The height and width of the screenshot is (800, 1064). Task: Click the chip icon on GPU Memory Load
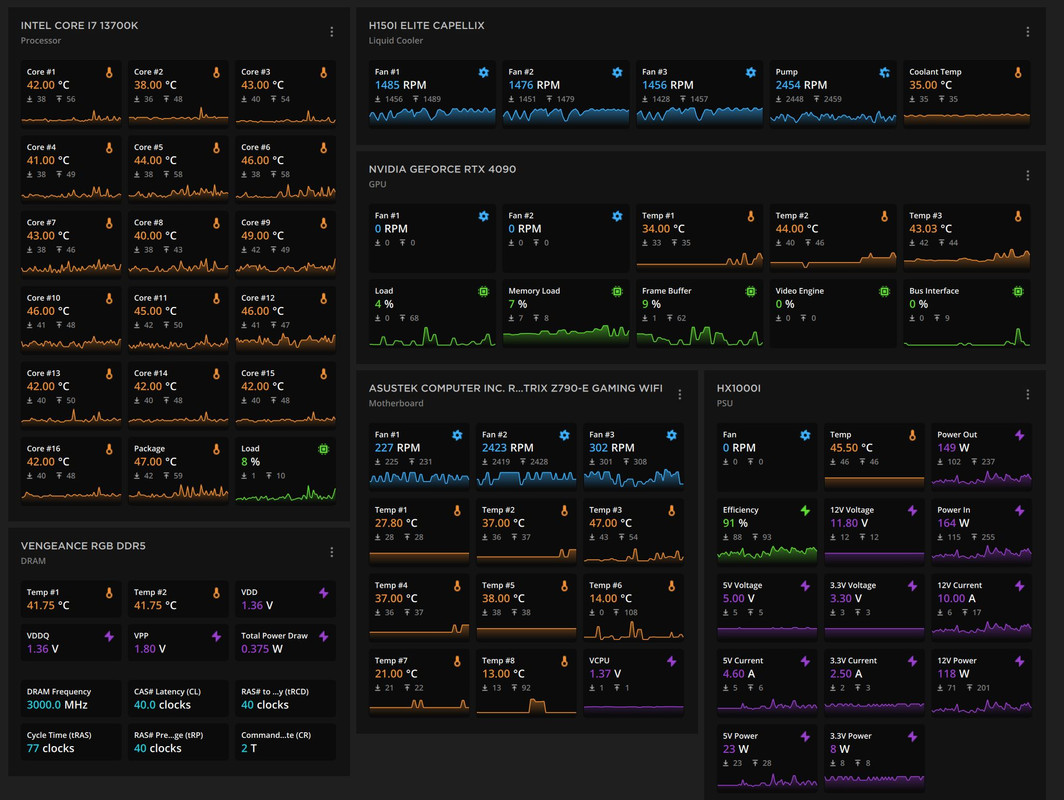click(x=617, y=292)
